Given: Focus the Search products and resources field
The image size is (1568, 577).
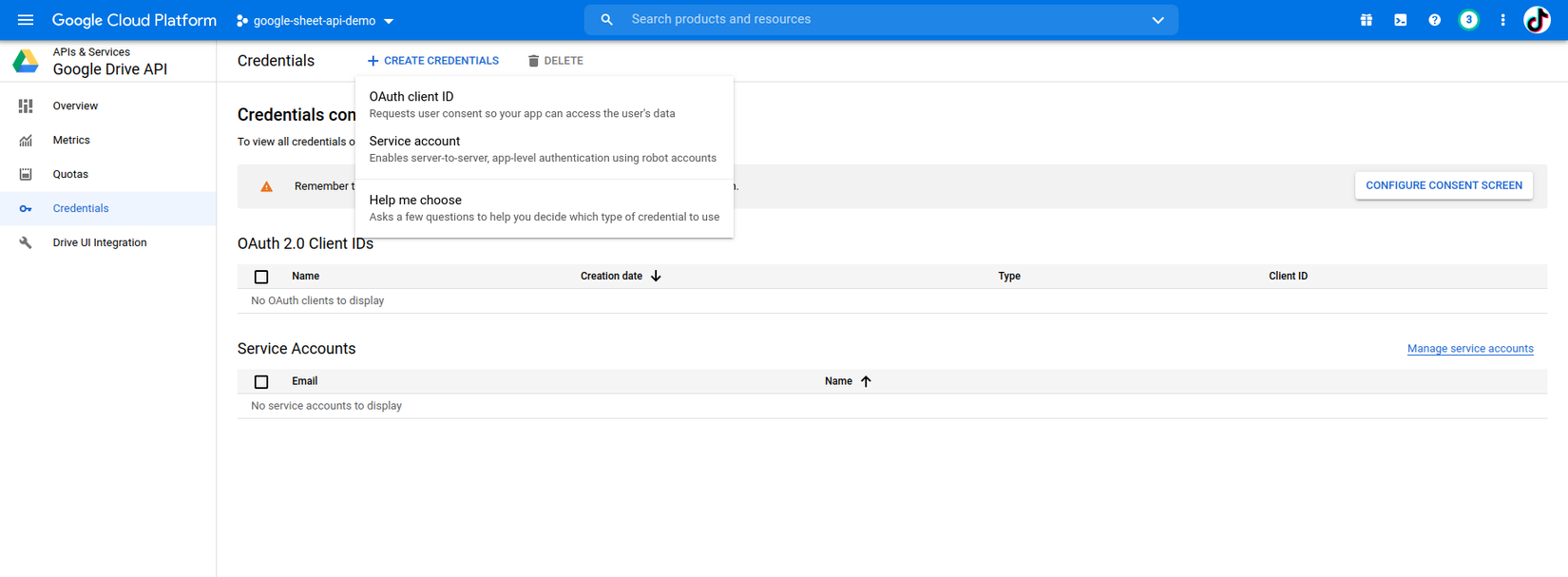Looking at the screenshot, I should point(855,20).
